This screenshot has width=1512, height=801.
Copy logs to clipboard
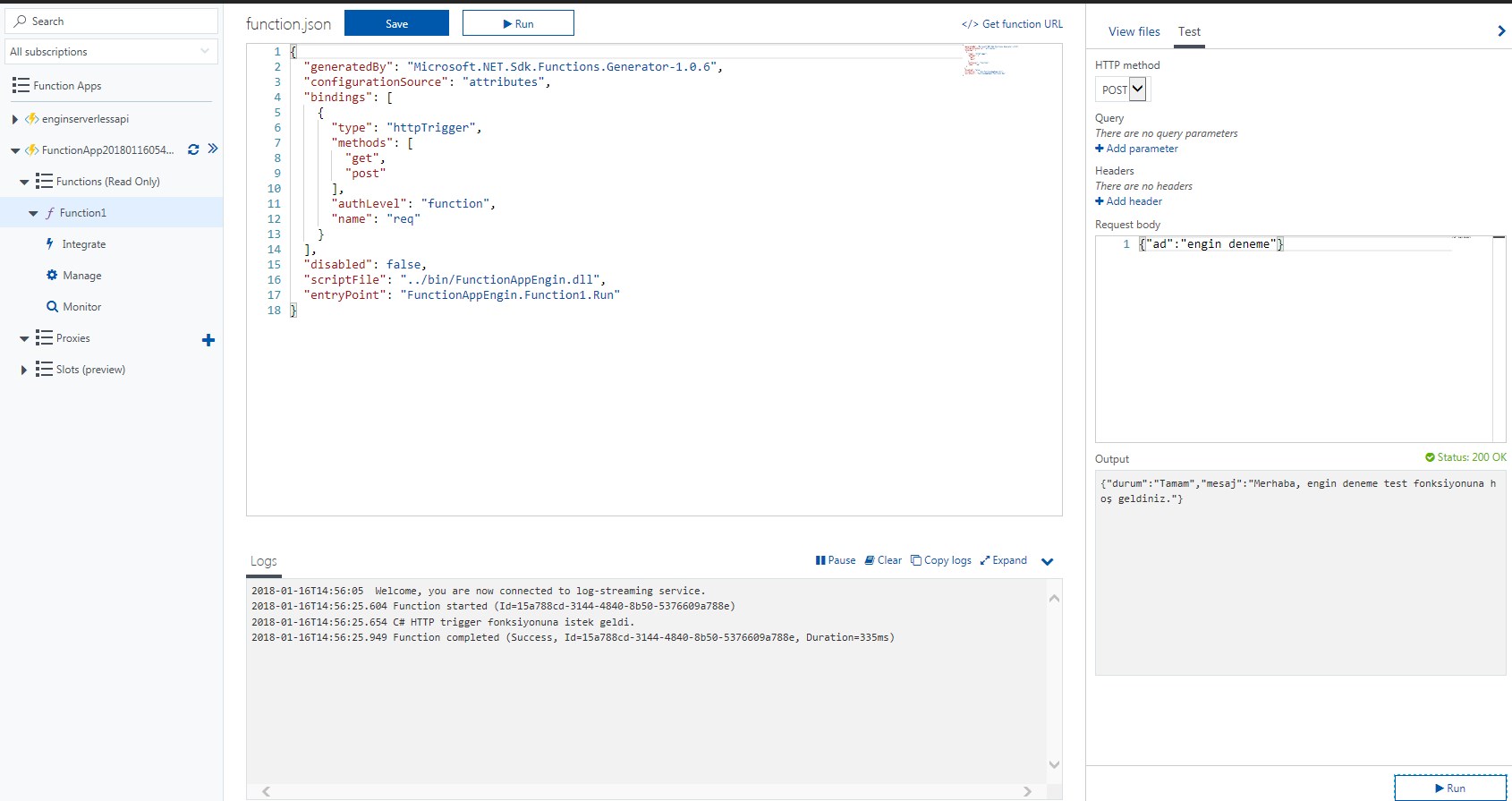940,560
